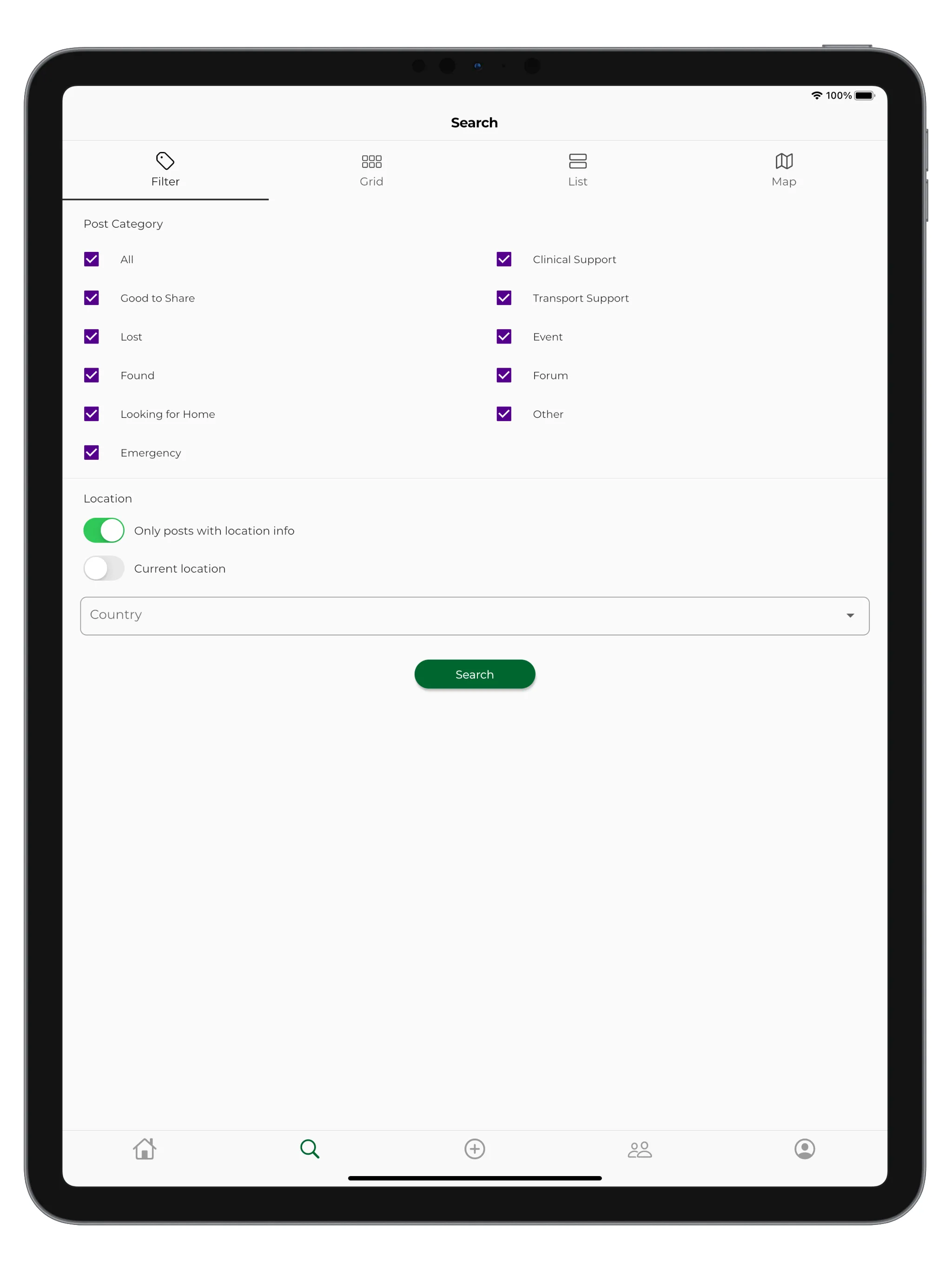Click the List tab label
Screen dimensions: 952x1270
coord(577,181)
